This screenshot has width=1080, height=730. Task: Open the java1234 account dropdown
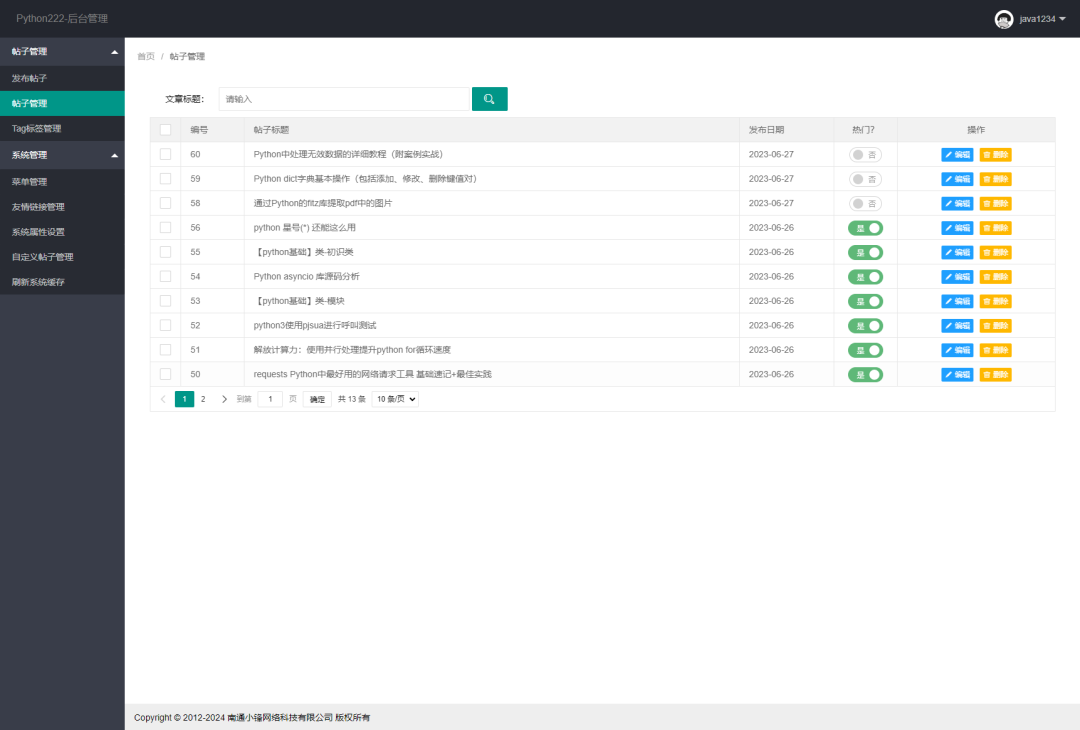(x=1042, y=18)
